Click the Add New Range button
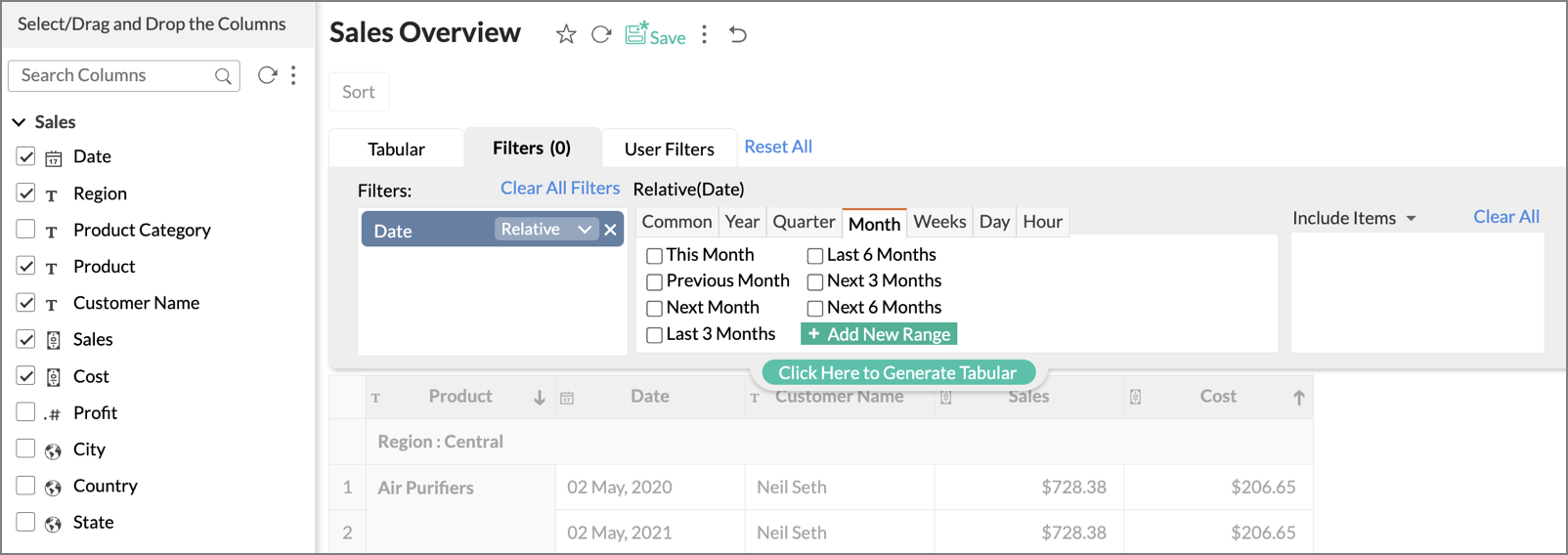Screen dimensions: 1568x555 (x=879, y=334)
